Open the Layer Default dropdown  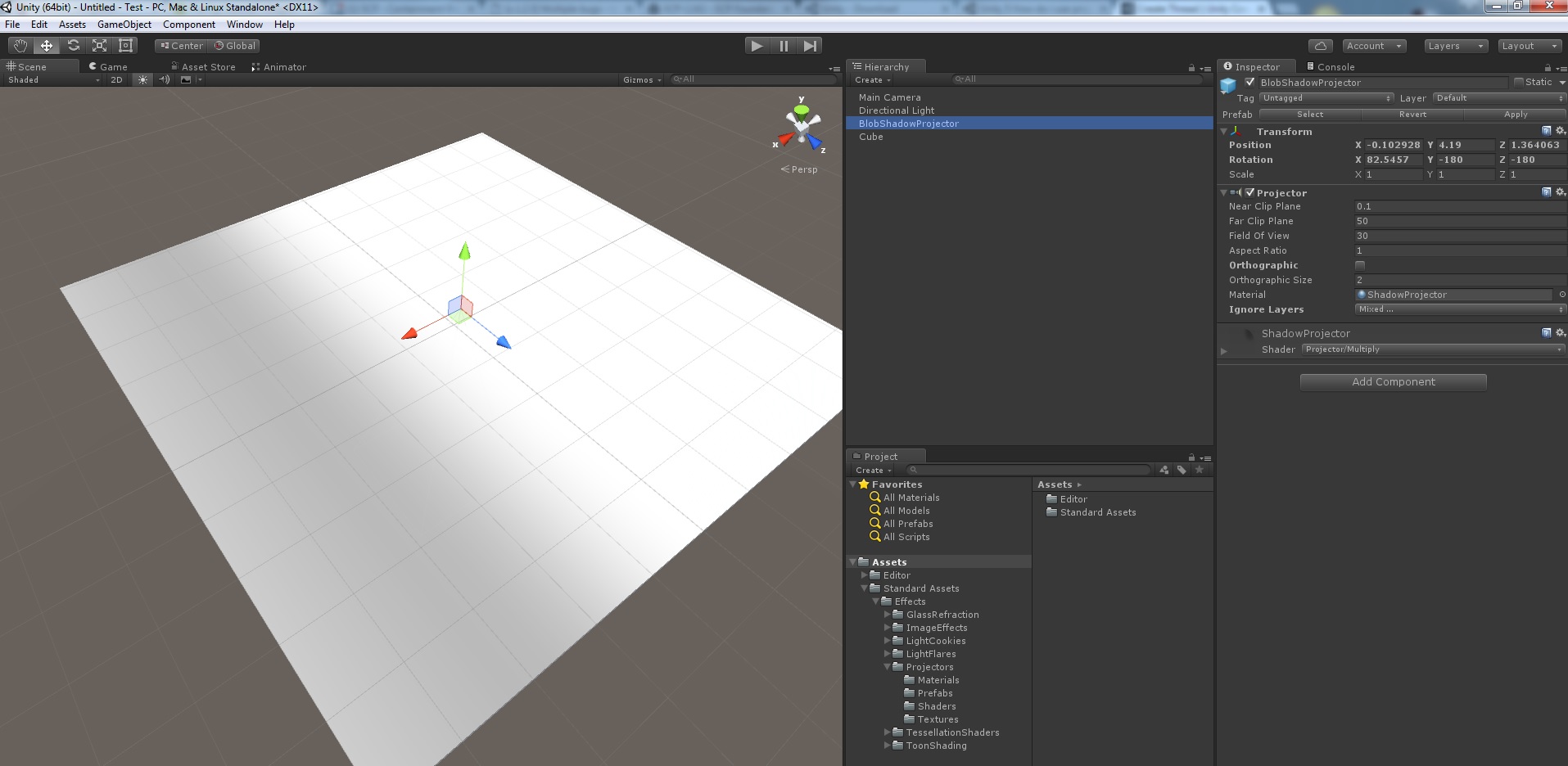click(1499, 98)
